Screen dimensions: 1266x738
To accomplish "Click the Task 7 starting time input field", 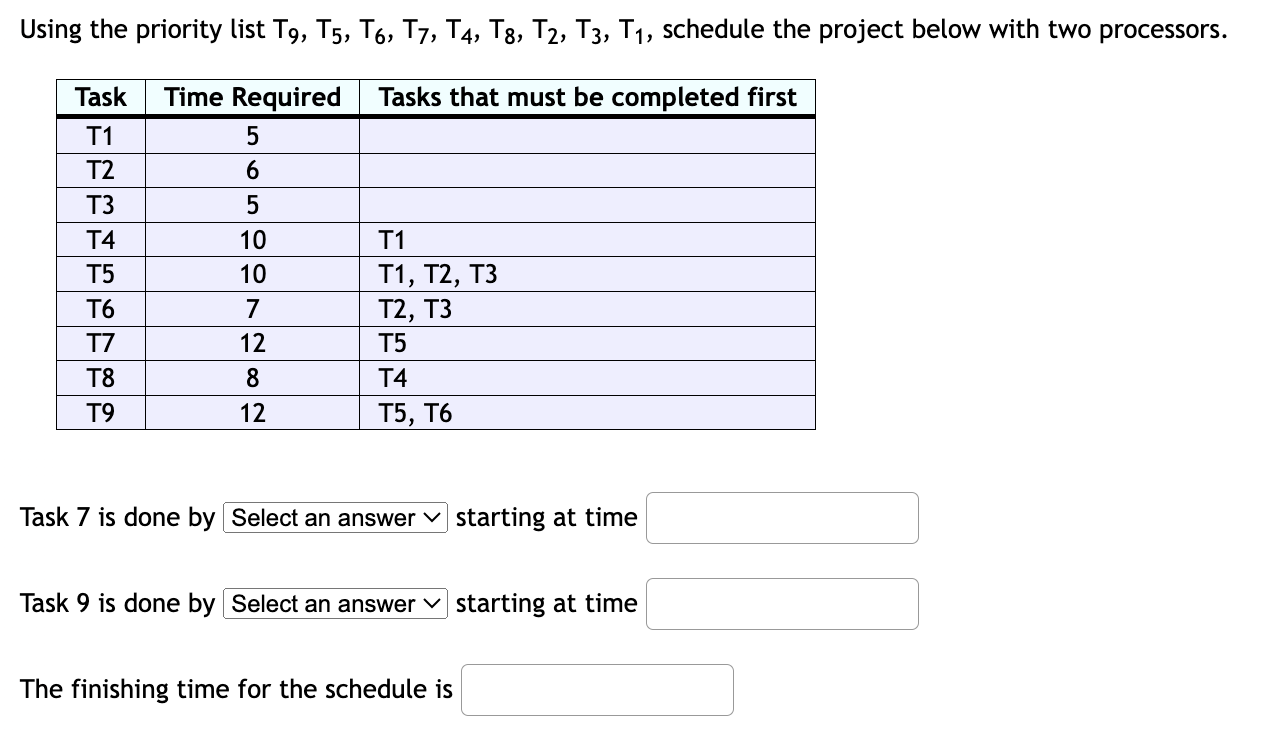I will [782, 517].
